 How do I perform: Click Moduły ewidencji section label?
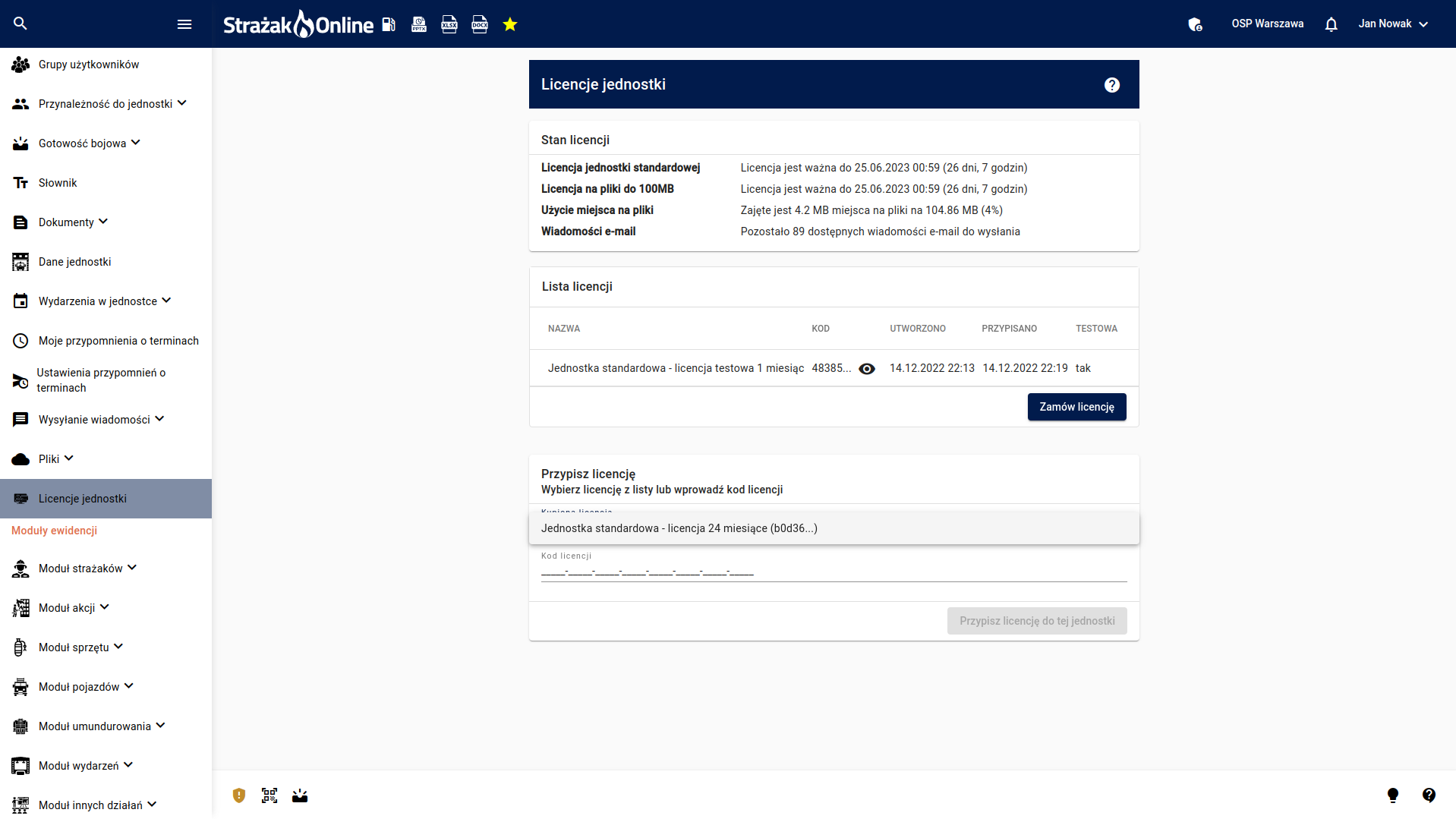click(x=54, y=531)
